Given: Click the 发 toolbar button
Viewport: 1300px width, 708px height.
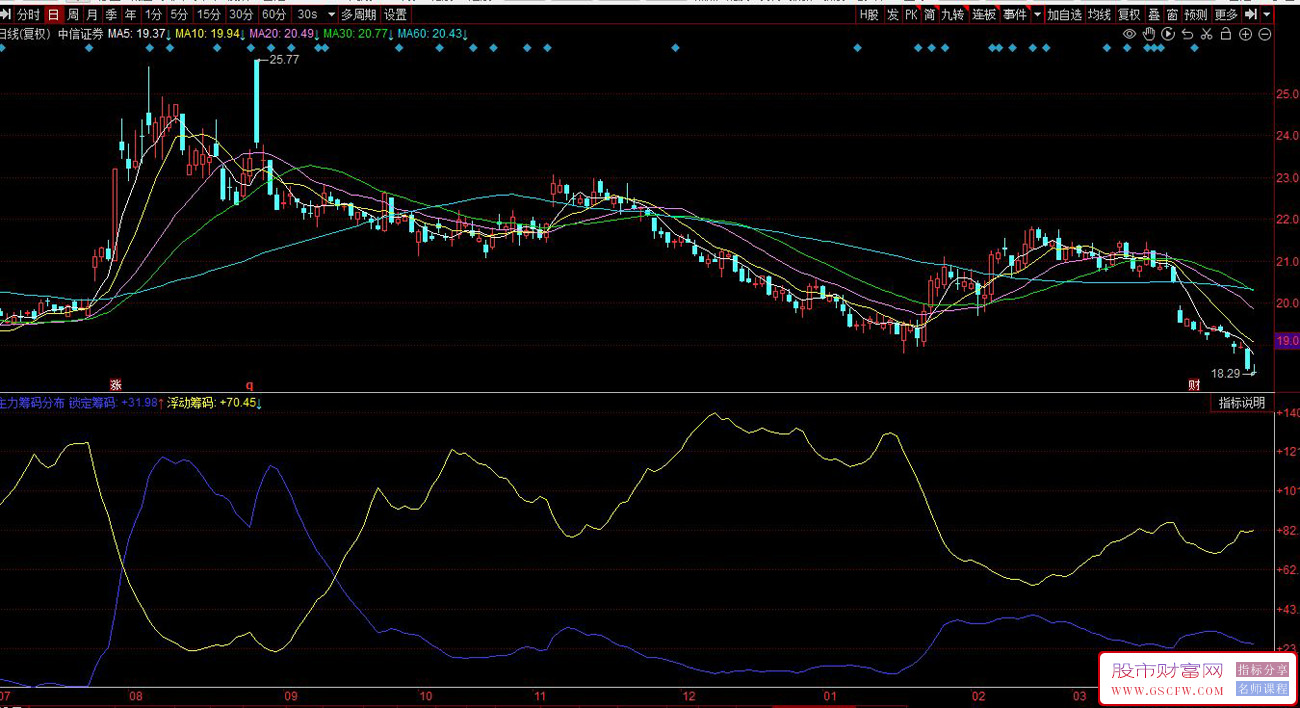Looking at the screenshot, I should coord(893,15).
